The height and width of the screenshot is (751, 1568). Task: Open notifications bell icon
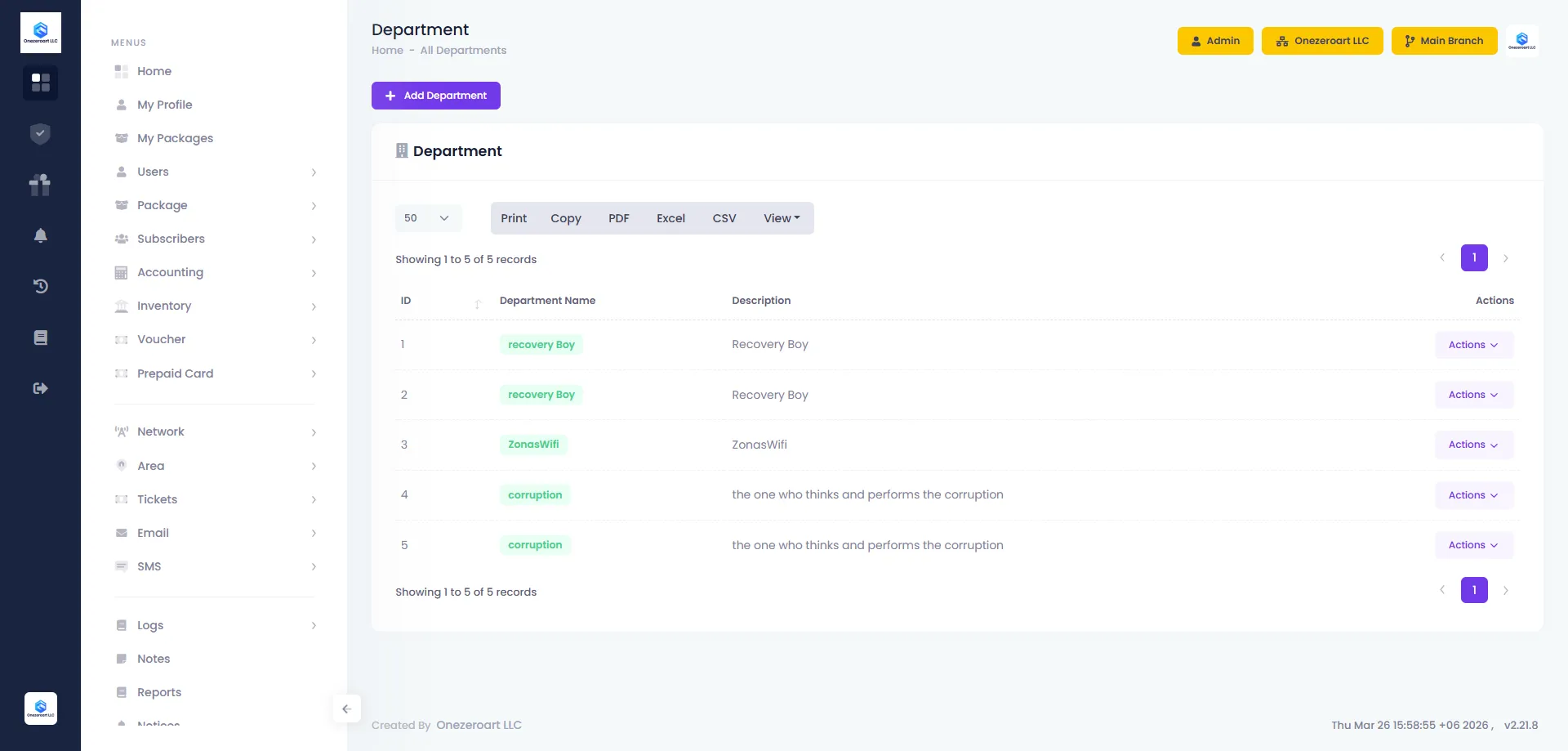click(x=40, y=235)
